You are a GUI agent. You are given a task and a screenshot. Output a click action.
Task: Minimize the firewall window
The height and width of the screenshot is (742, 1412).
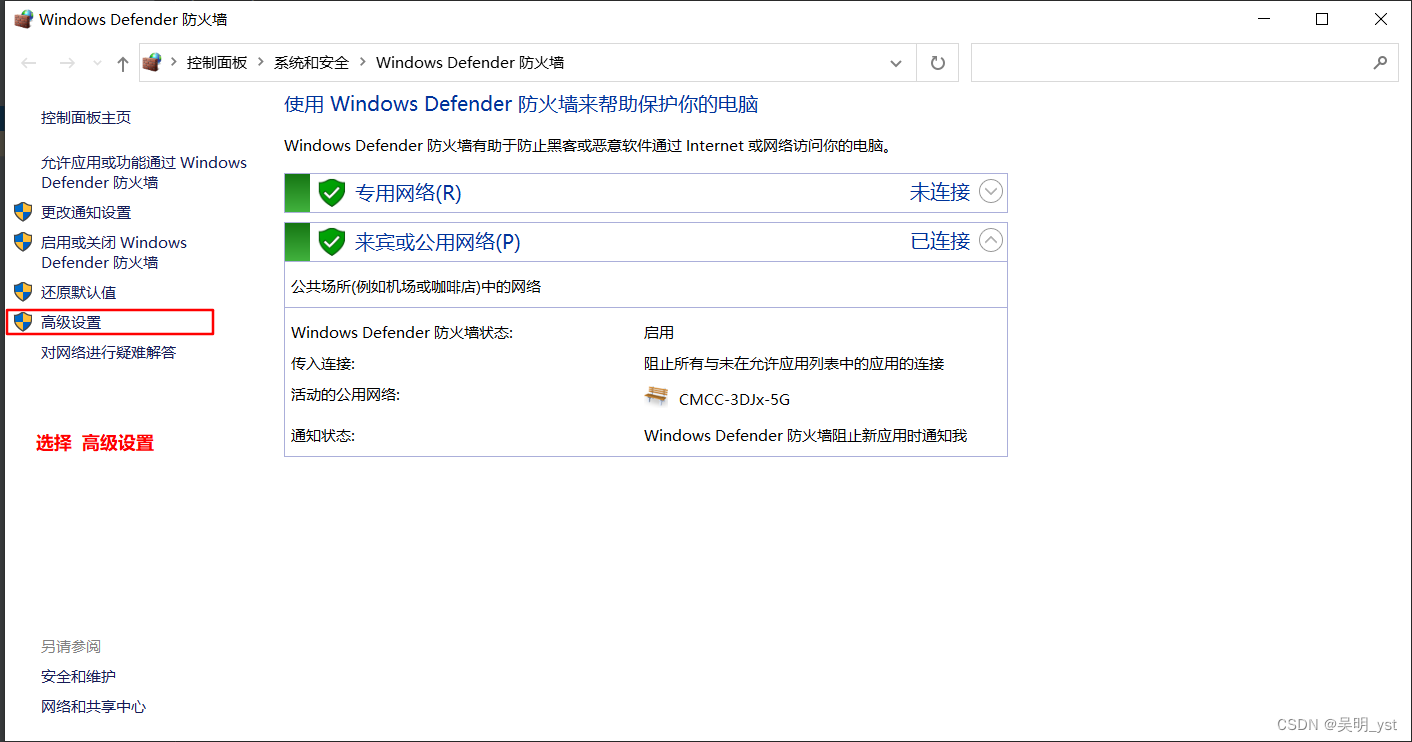pyautogui.click(x=1264, y=19)
